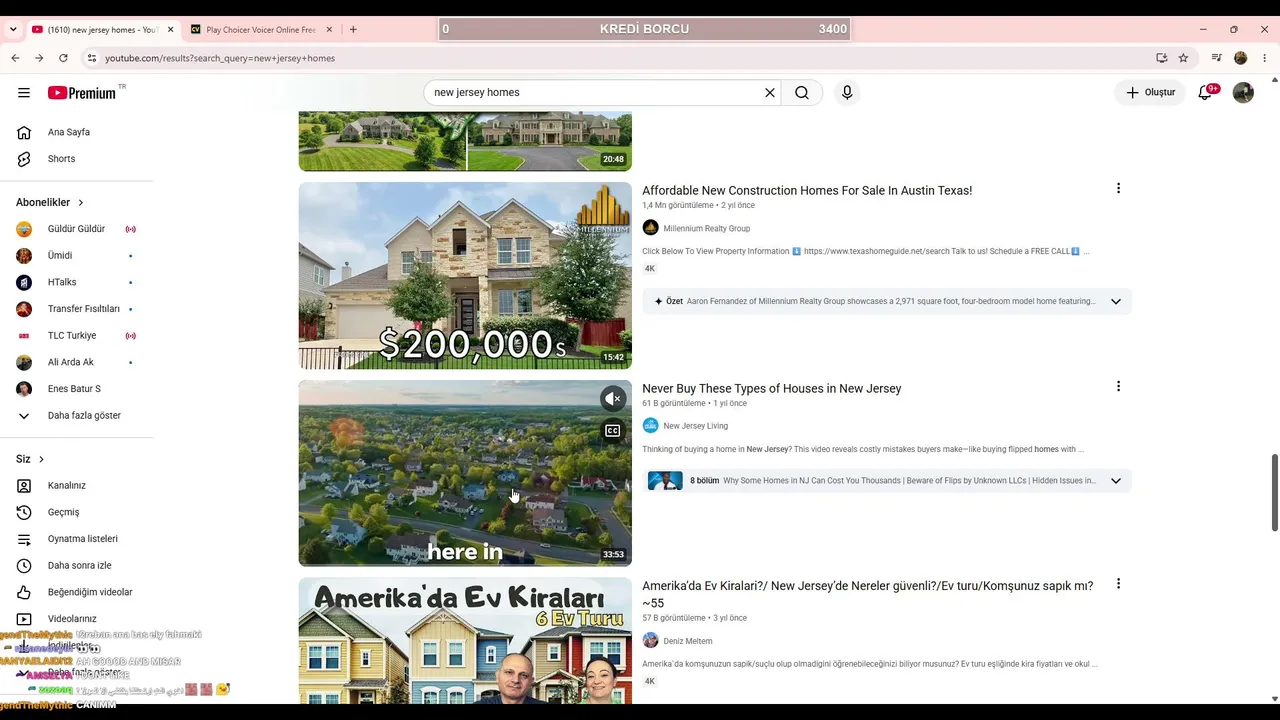
Task: Toggle captions on the New Jersey preview
Action: coord(613,431)
